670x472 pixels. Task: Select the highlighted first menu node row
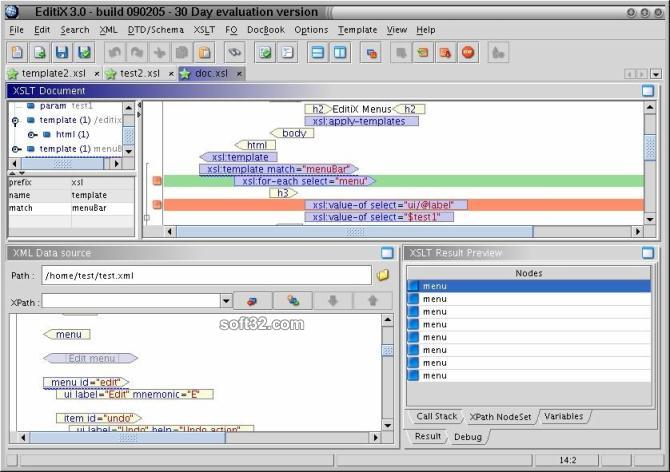point(529,286)
